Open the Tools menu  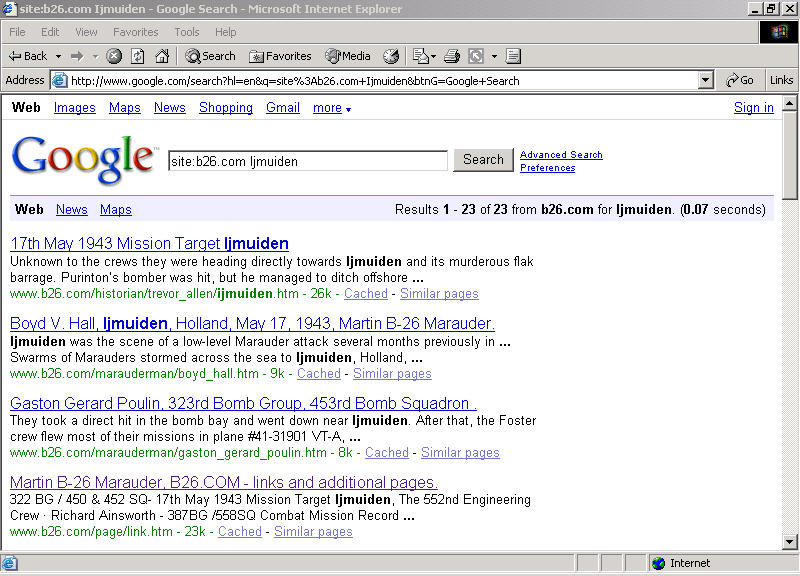click(187, 32)
